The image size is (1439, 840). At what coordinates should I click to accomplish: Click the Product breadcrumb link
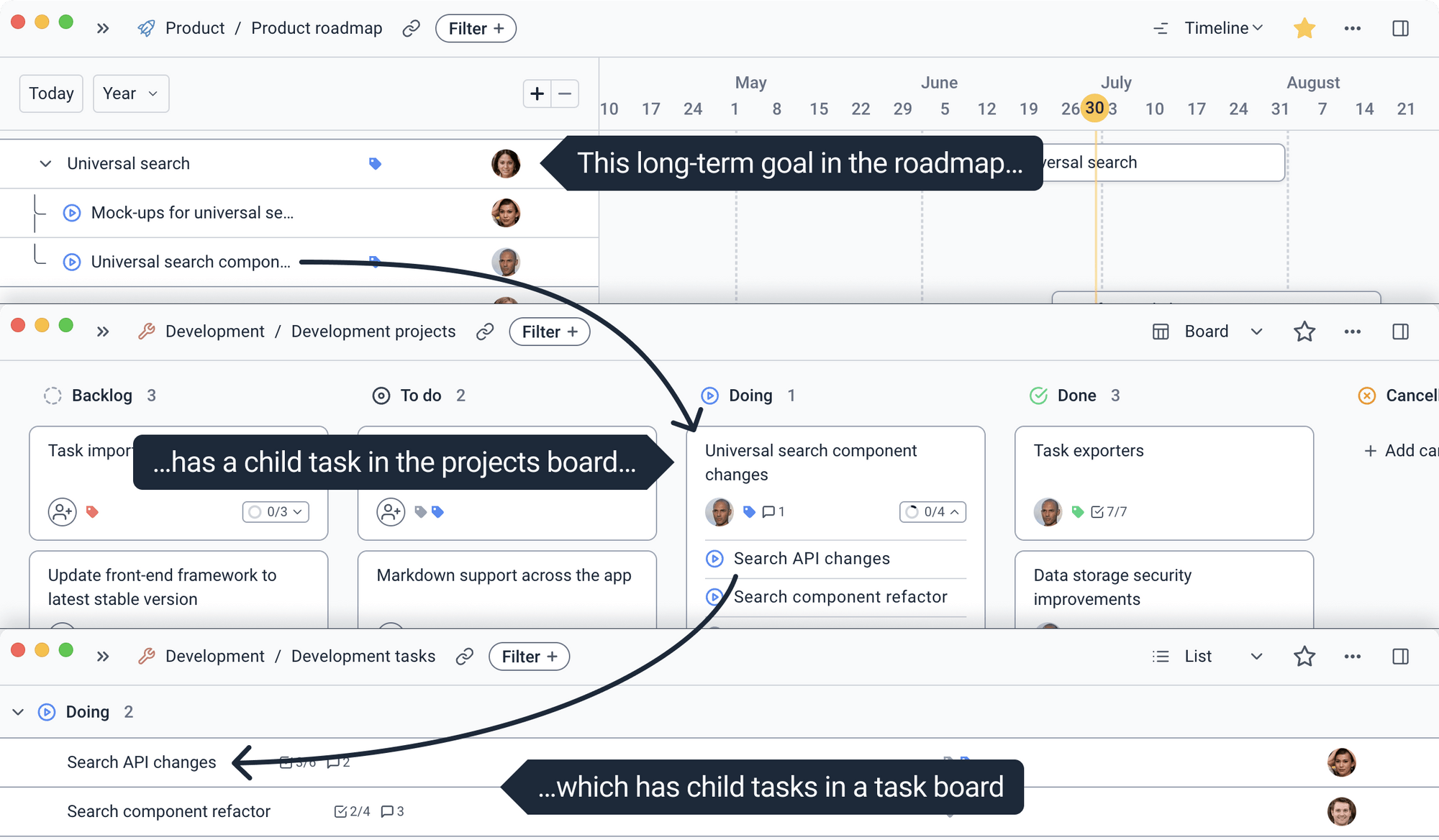pyautogui.click(x=194, y=28)
